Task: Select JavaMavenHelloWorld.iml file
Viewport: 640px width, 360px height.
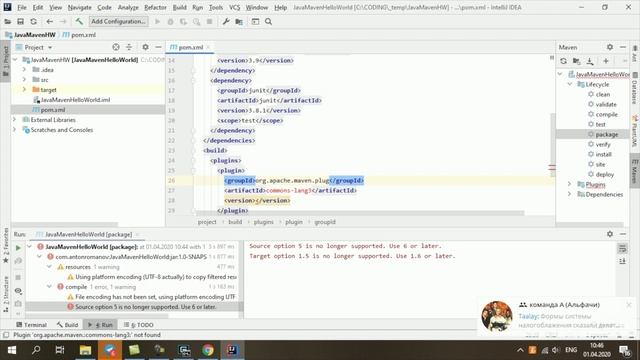Action: click(x=76, y=100)
